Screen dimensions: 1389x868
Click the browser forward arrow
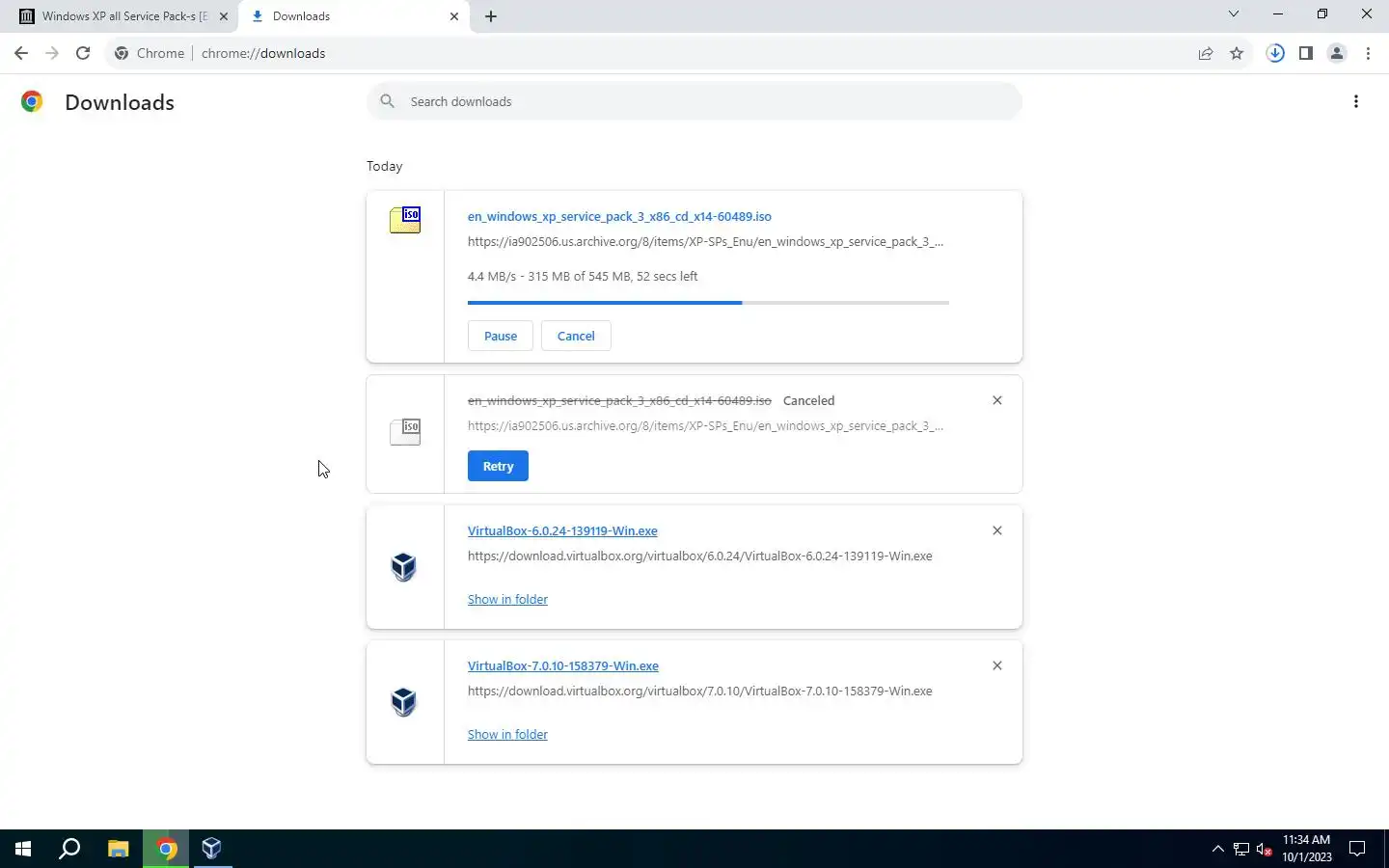pos(52,53)
